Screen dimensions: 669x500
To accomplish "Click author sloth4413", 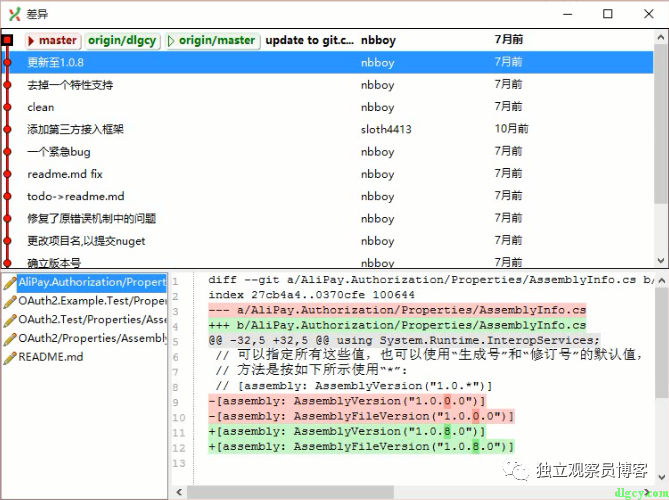I will pos(386,129).
